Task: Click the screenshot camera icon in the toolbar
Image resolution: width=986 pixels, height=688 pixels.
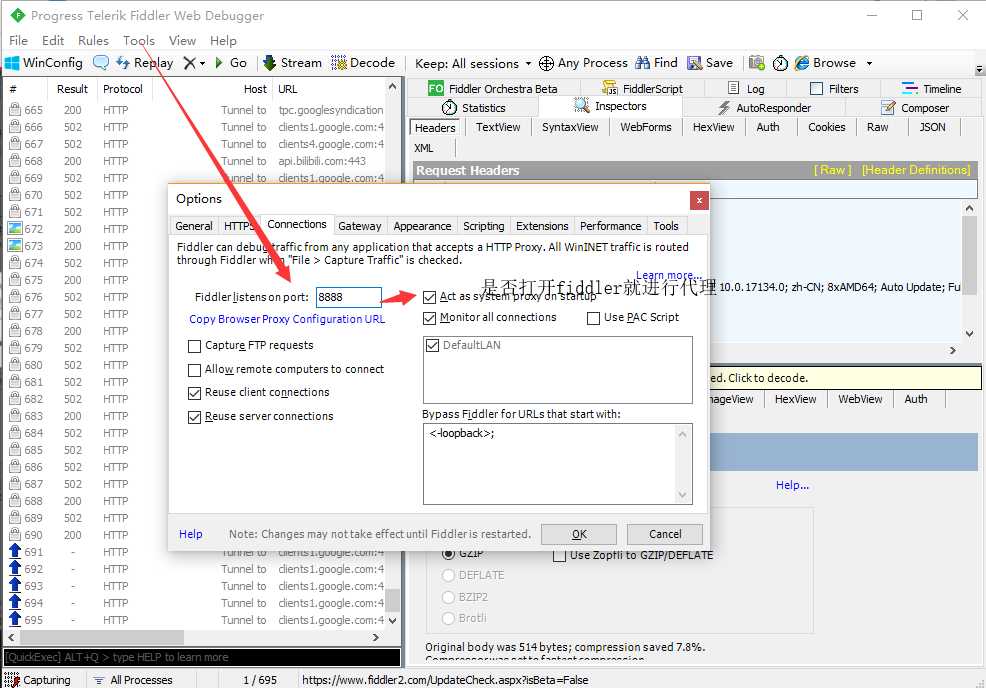Action: click(x=756, y=63)
